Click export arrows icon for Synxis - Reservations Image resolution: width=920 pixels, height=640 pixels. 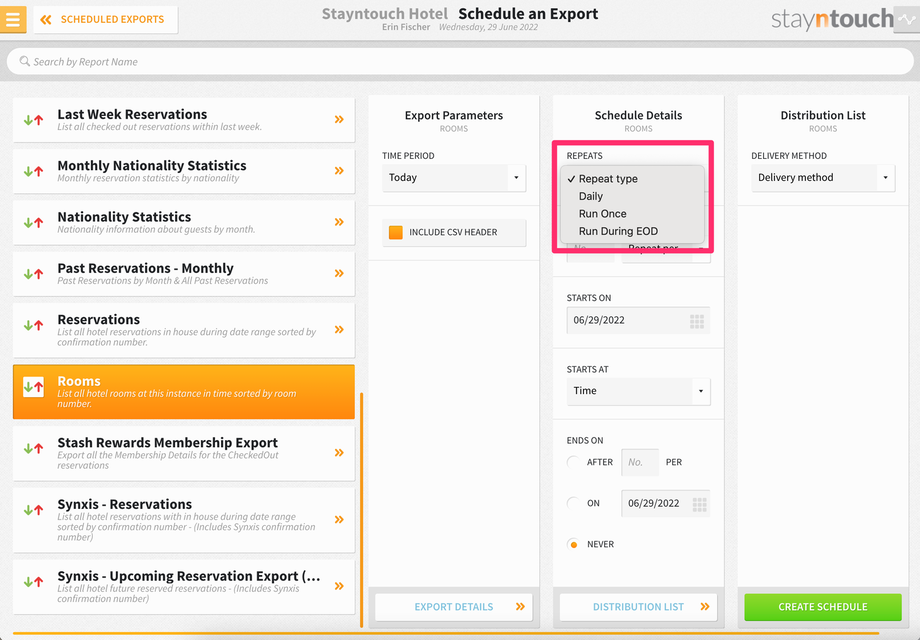pyautogui.click(x=33, y=510)
